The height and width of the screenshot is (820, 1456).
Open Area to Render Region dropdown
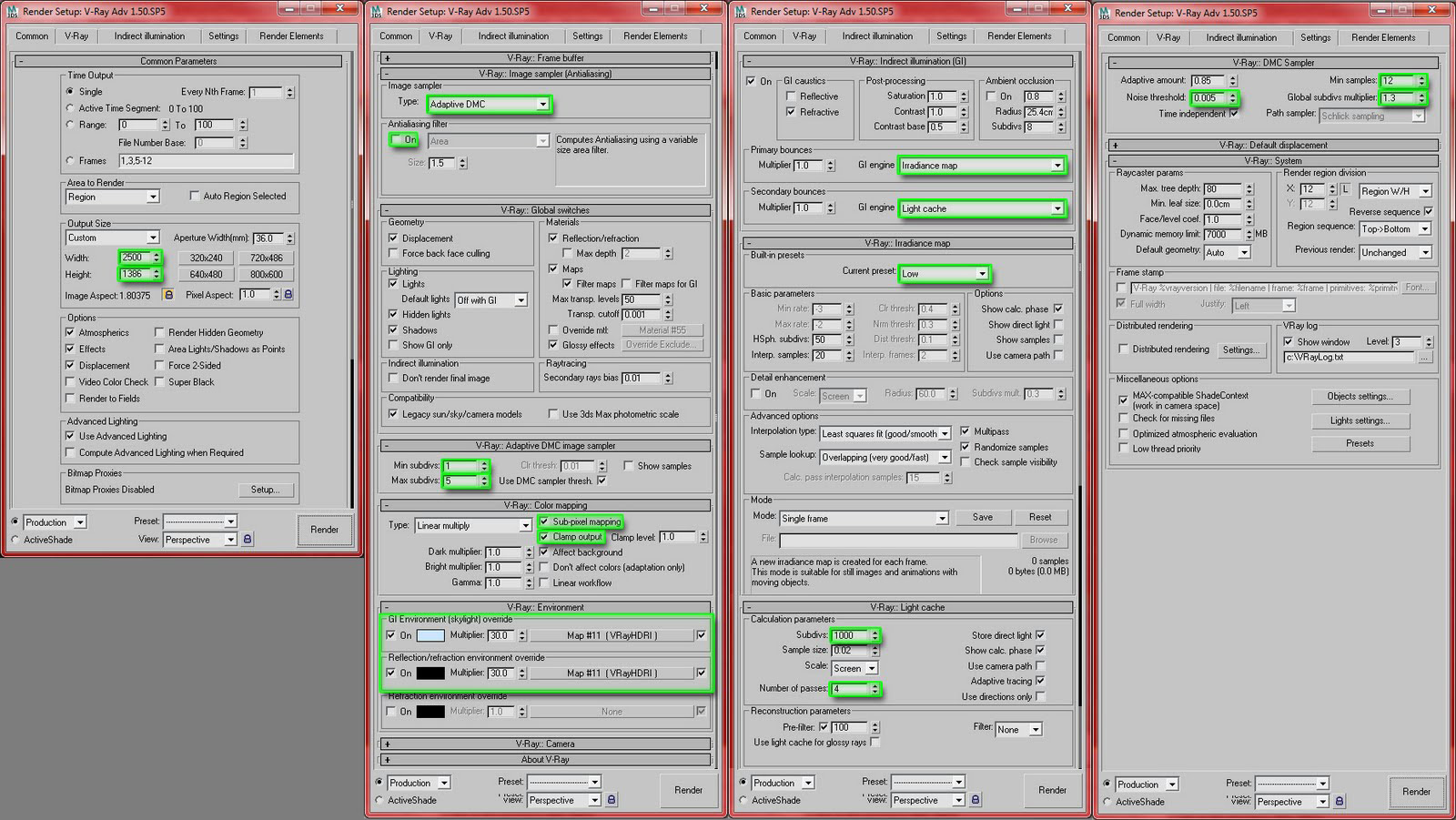pos(112,197)
